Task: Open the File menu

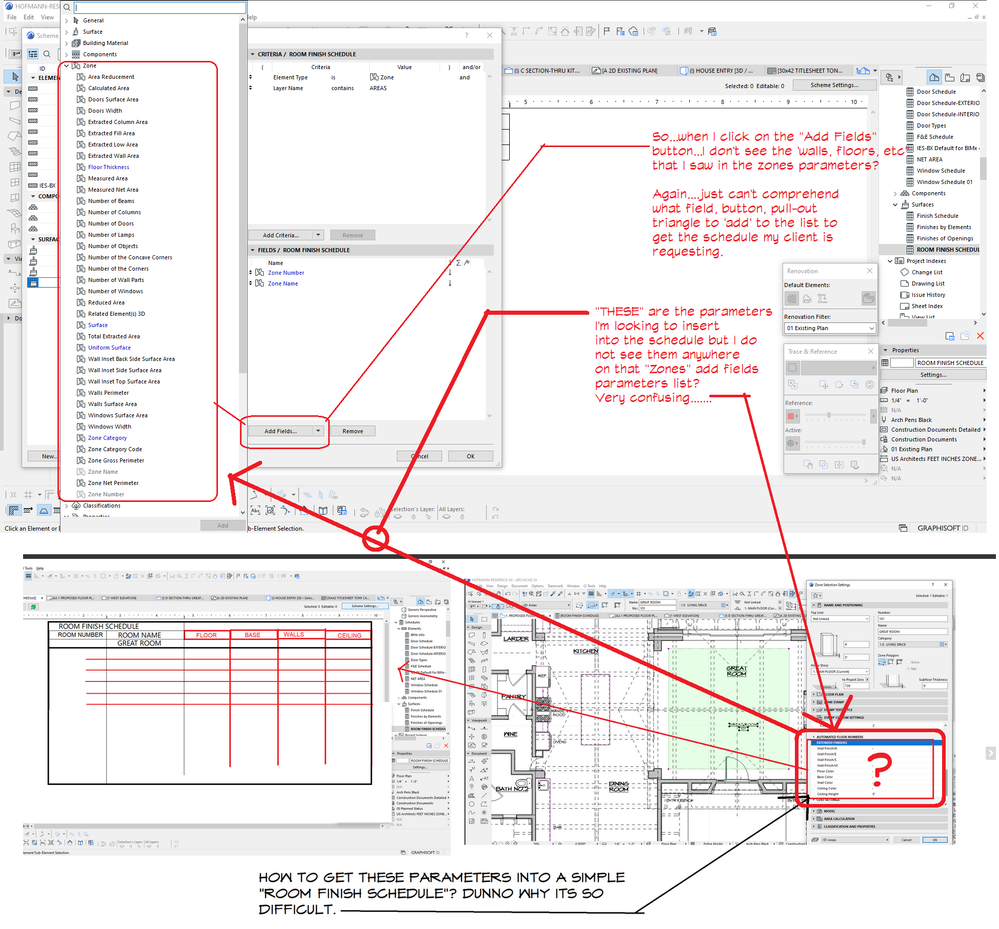Action: (x=11, y=17)
